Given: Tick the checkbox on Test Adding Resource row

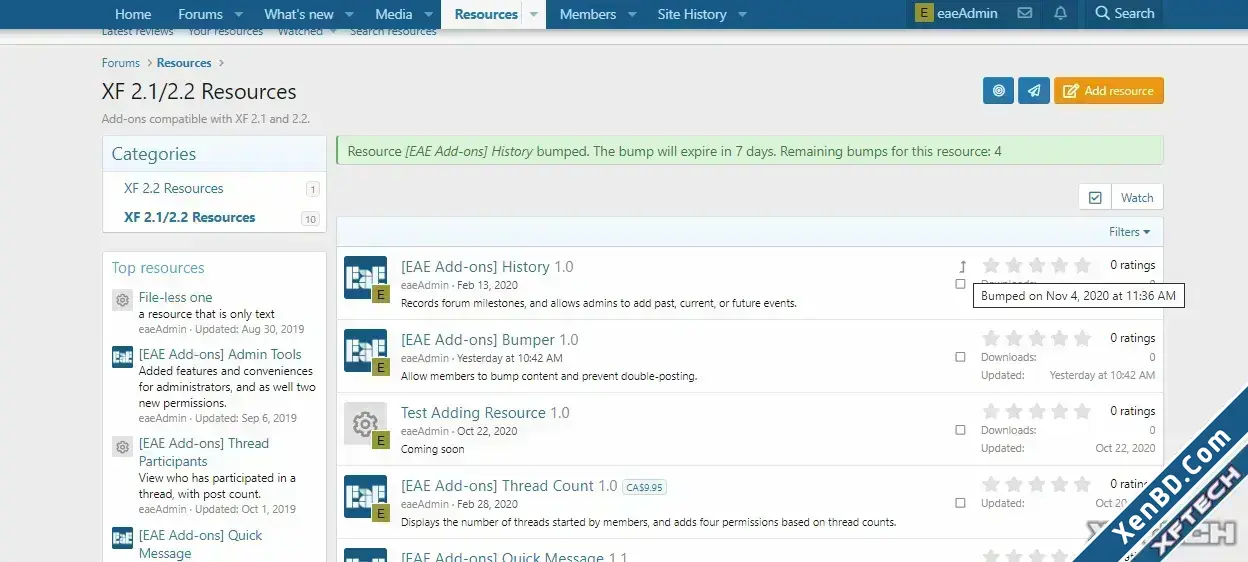Looking at the screenshot, I should (960, 430).
